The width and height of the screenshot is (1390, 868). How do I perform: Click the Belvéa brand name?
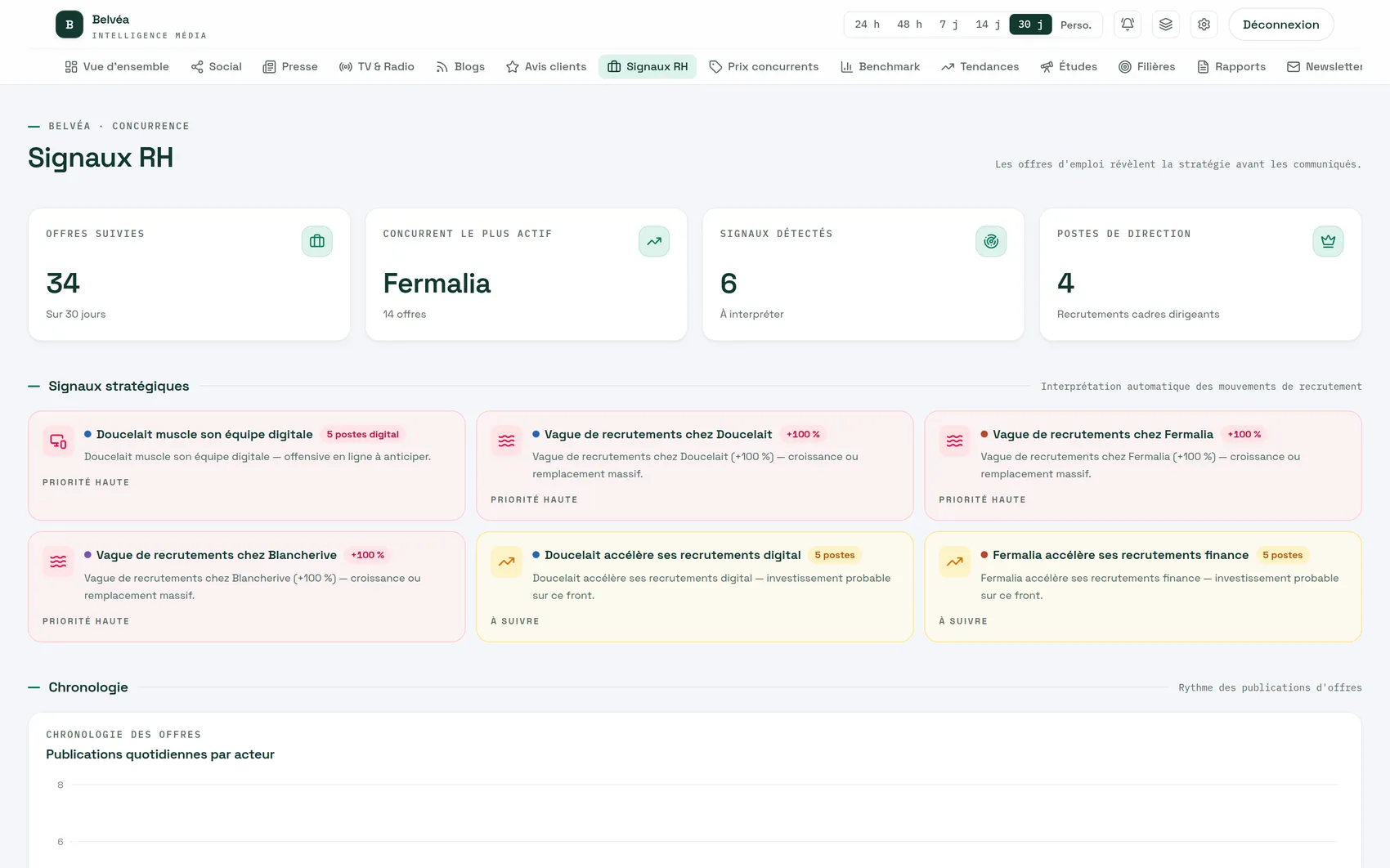110,20
